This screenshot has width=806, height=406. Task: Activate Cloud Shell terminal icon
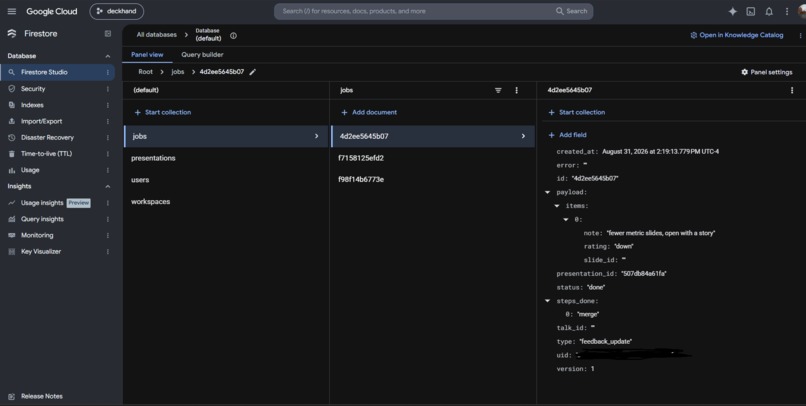coord(750,11)
